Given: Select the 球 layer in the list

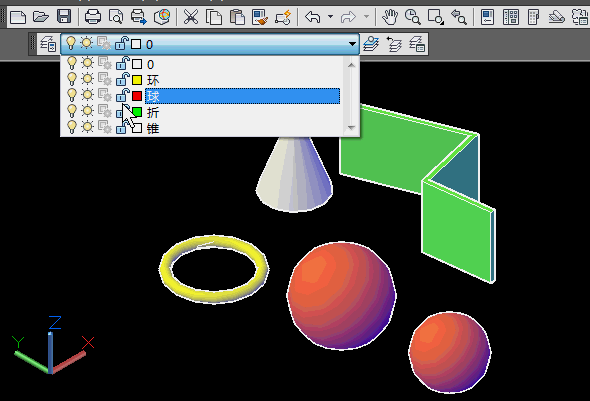Looking at the screenshot, I should coord(242,96).
